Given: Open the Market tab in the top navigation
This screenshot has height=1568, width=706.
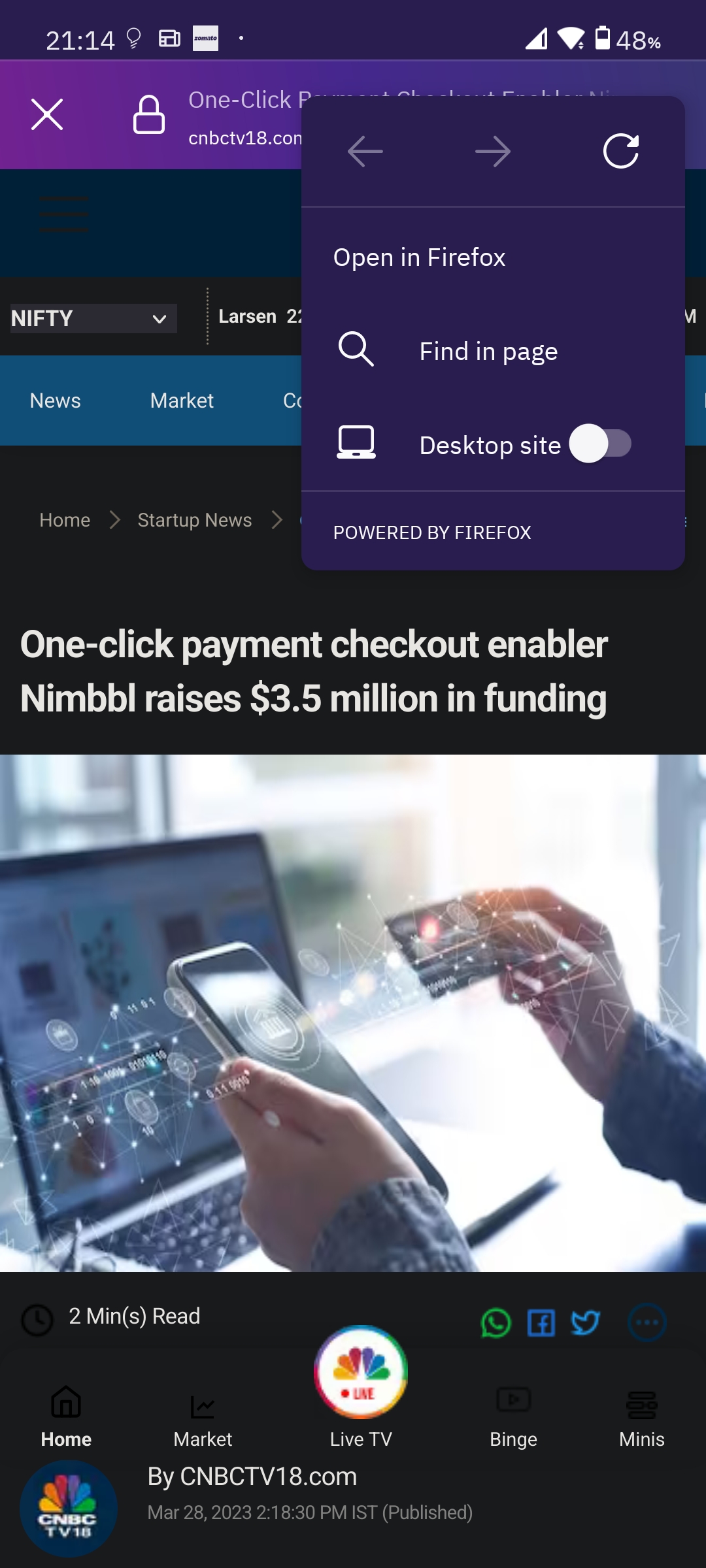Looking at the screenshot, I should pos(182,400).
